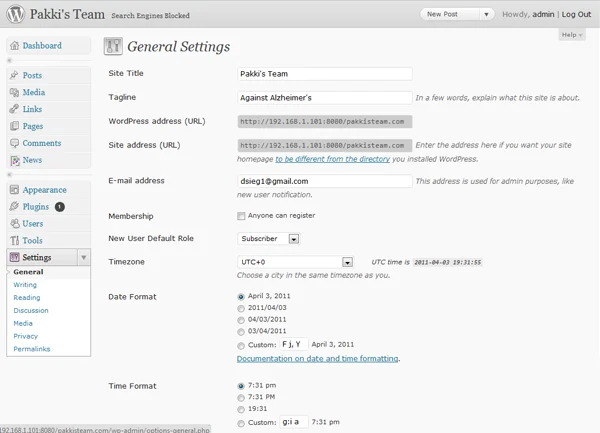
Task: Click the Links chain icon
Action: click(14, 109)
